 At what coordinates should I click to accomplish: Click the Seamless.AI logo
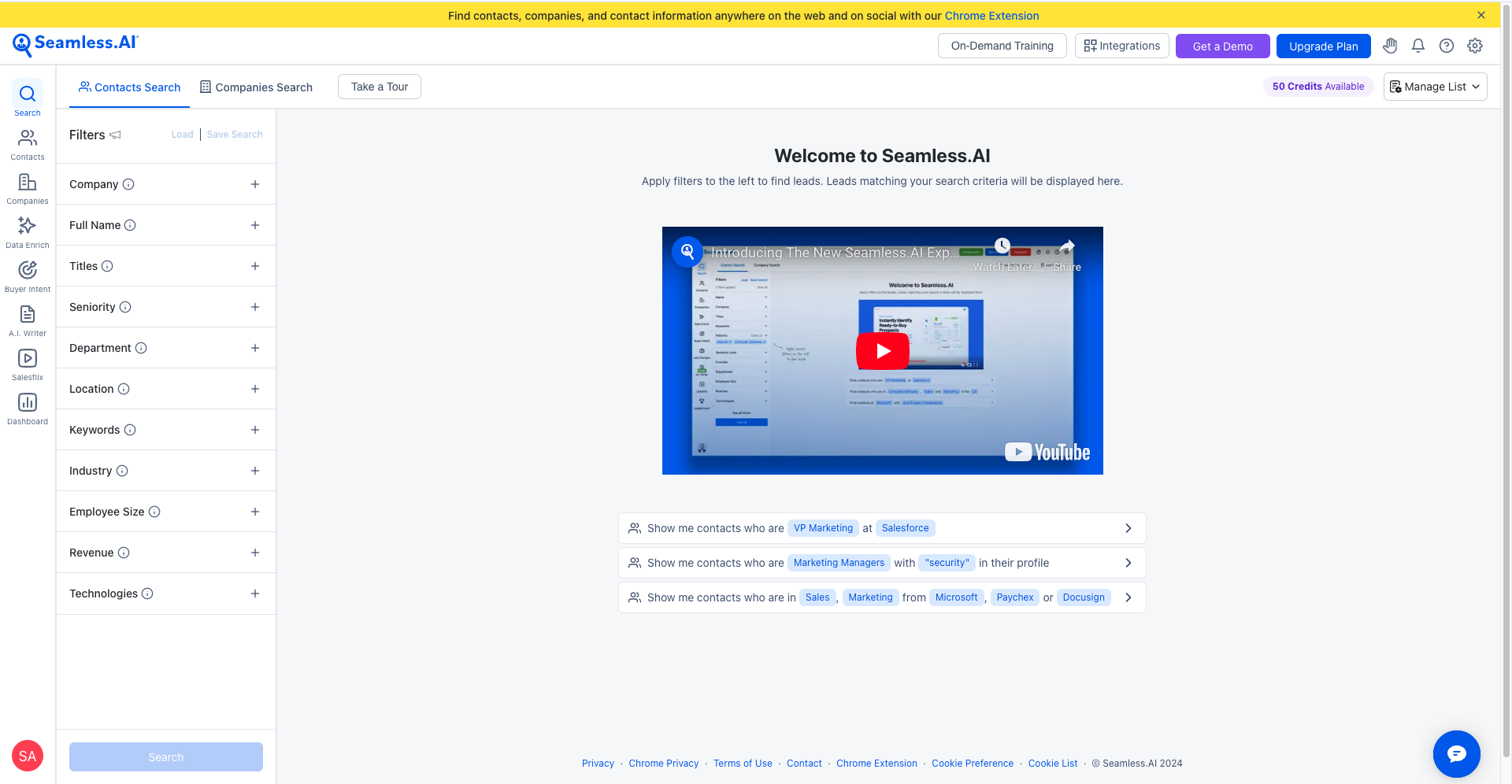pos(76,44)
